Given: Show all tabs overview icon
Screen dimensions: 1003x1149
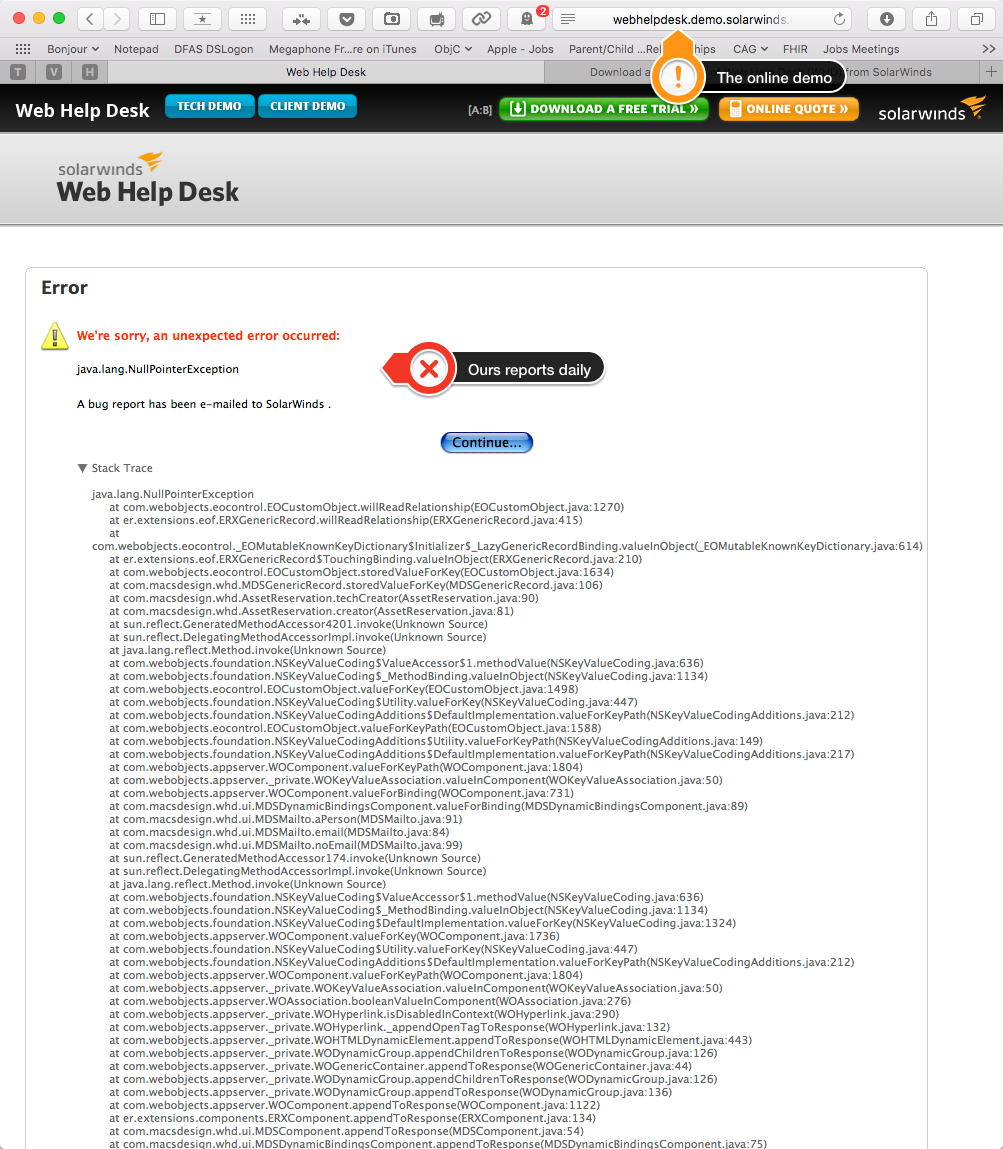Looking at the screenshot, I should 977,19.
